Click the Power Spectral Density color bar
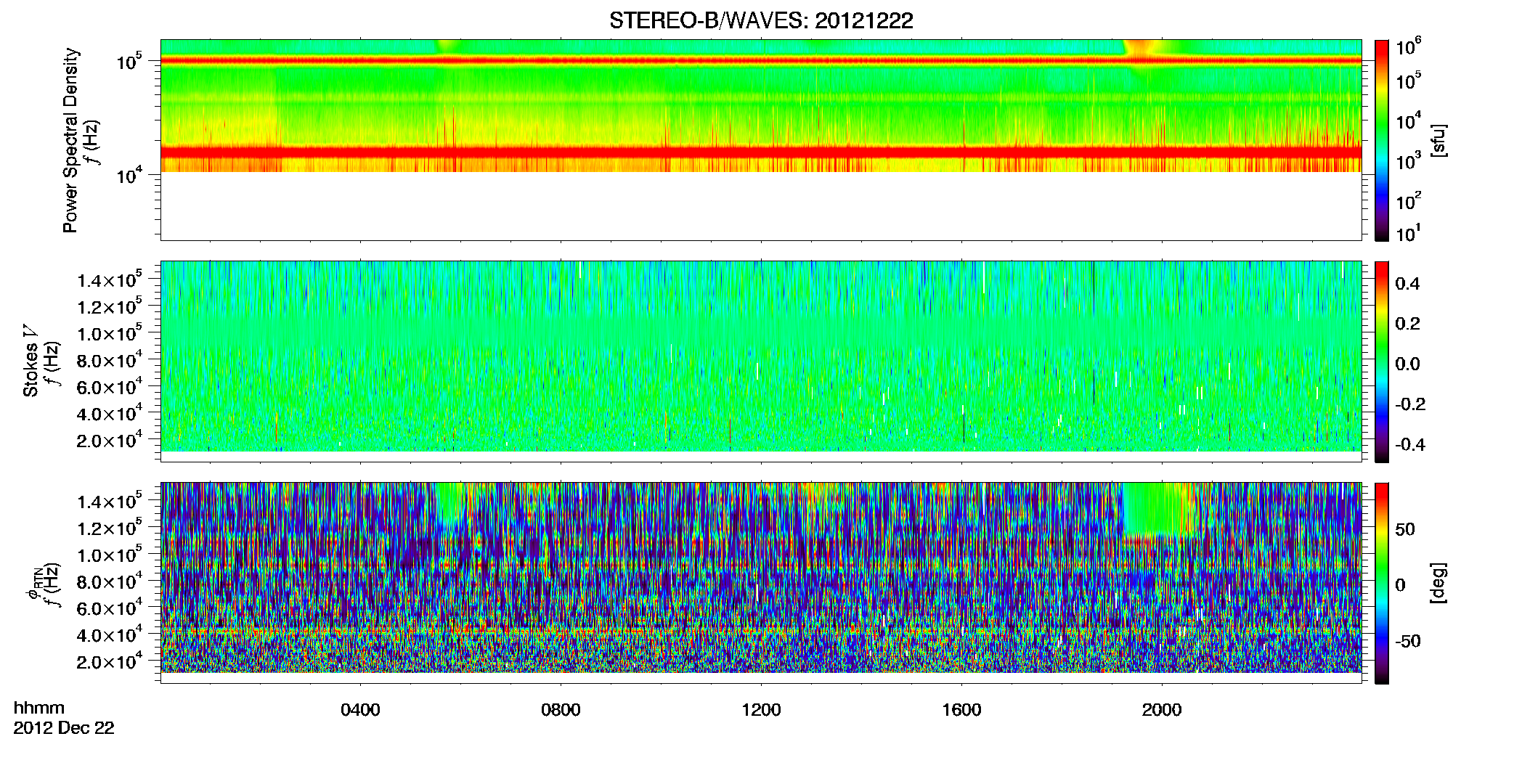The image size is (1522, 784). point(1382,140)
